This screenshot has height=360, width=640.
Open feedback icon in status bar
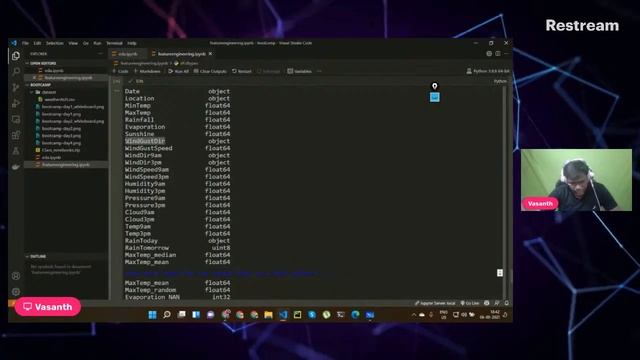(497, 303)
